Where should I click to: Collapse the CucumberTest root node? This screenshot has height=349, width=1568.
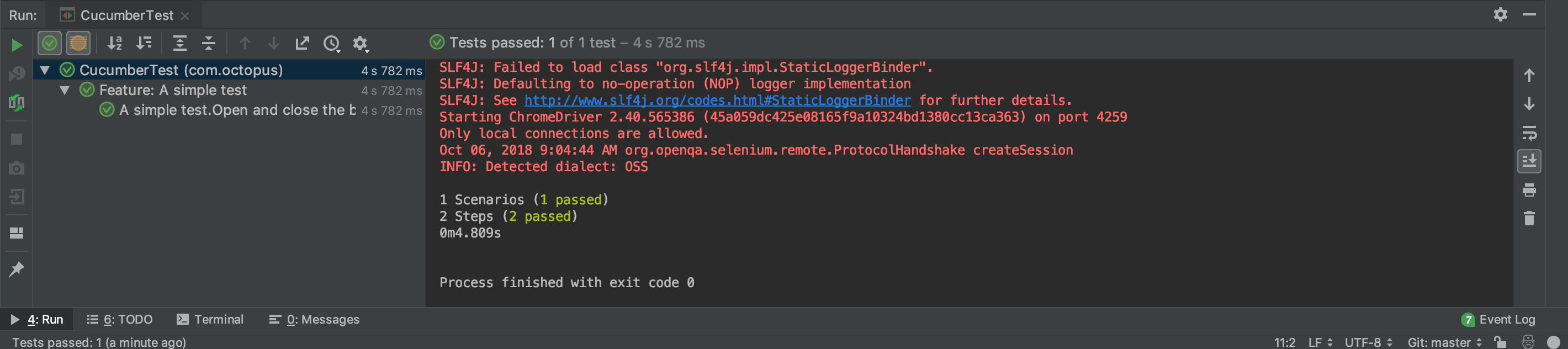tap(44, 70)
